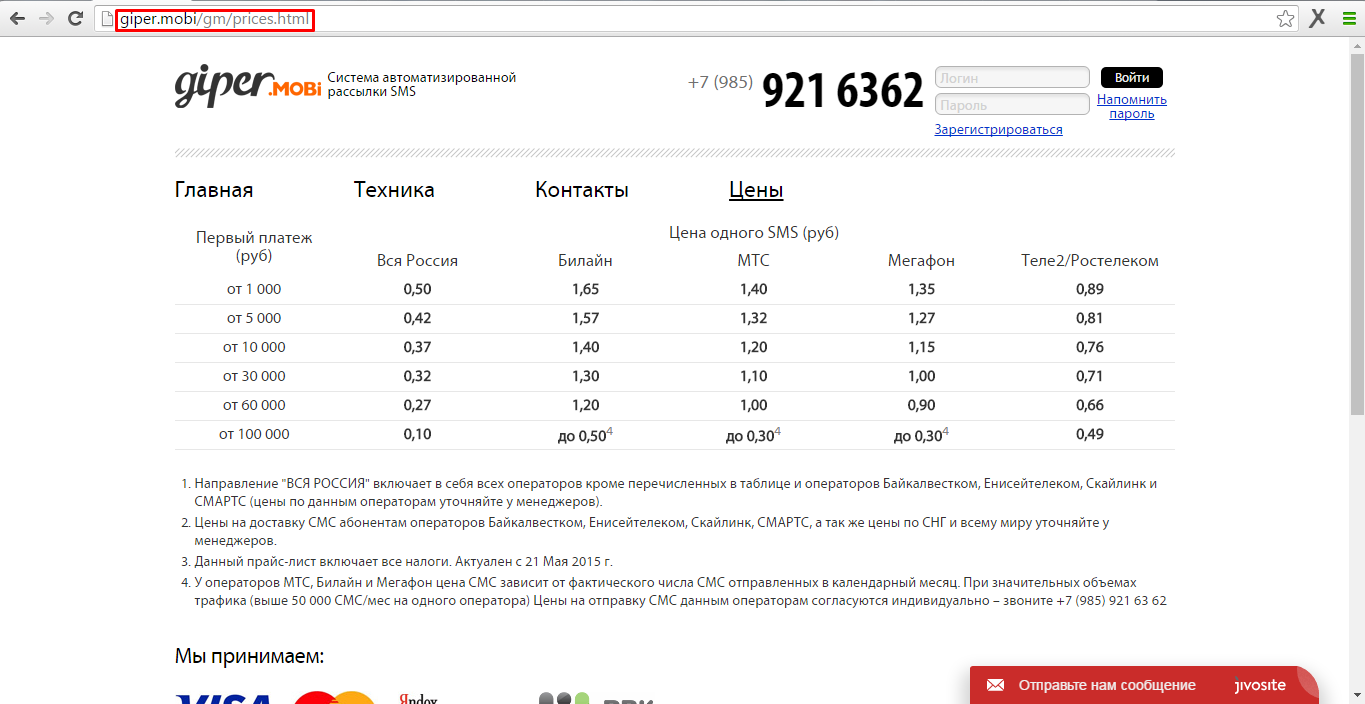This screenshot has height=704, width=1365.
Task: Open the Отправьте нам сообщение chat bar
Action: point(1144,685)
